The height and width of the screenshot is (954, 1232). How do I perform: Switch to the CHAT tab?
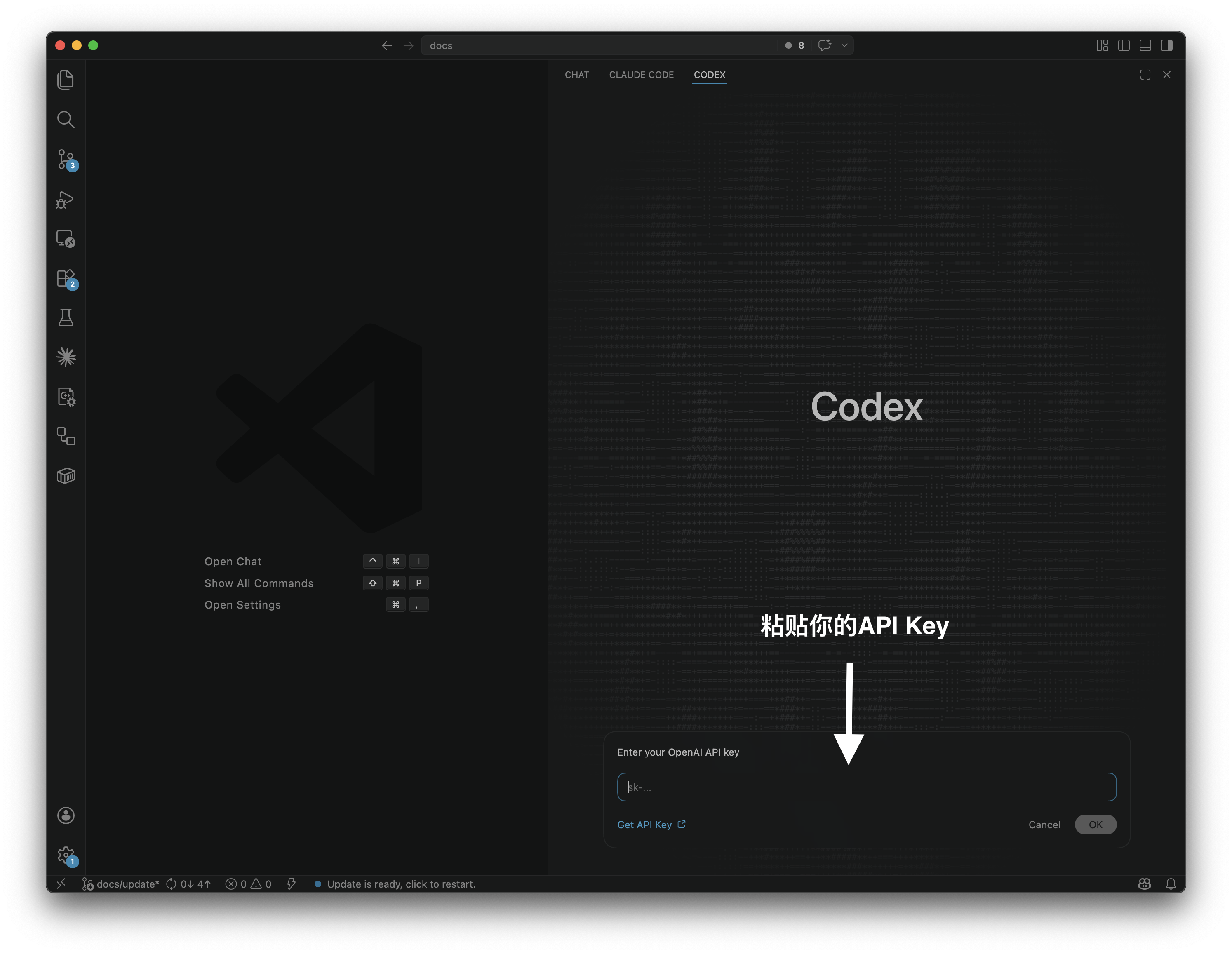pyautogui.click(x=576, y=75)
